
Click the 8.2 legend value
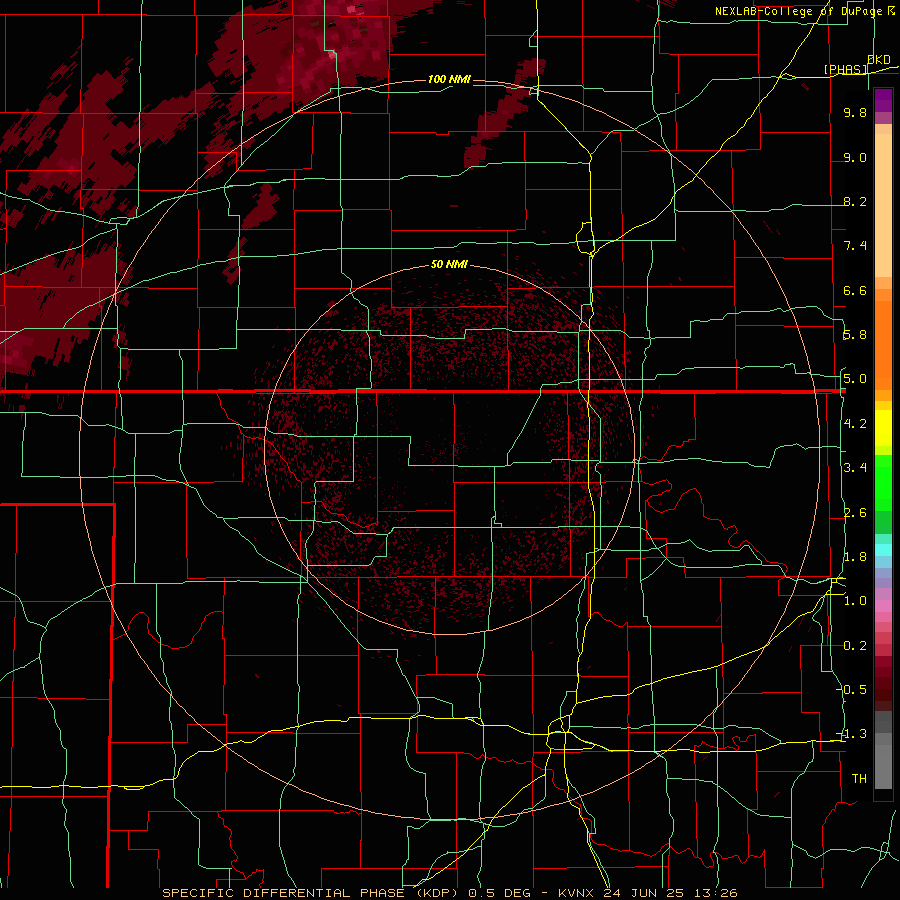click(855, 201)
